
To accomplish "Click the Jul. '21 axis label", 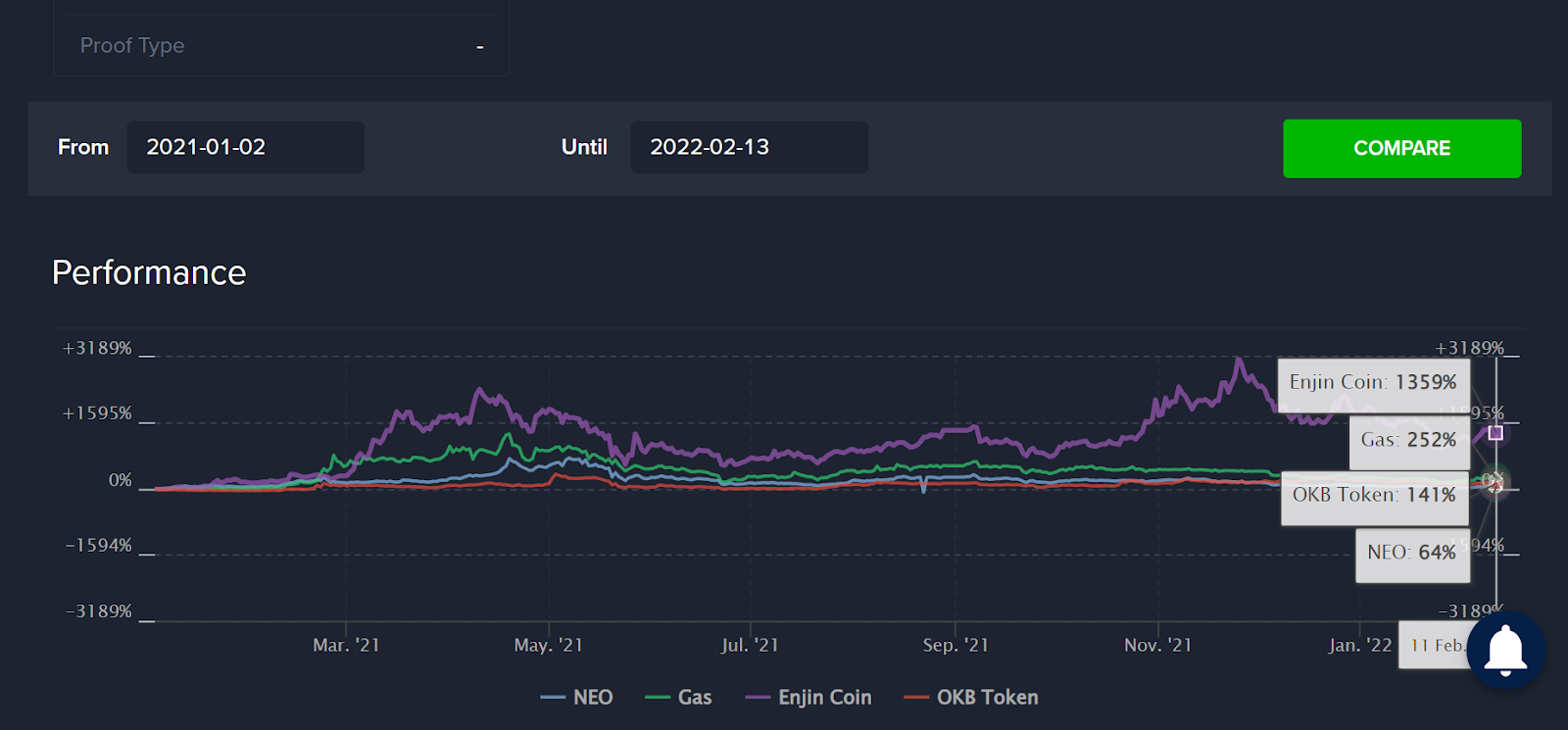I will point(750,646).
